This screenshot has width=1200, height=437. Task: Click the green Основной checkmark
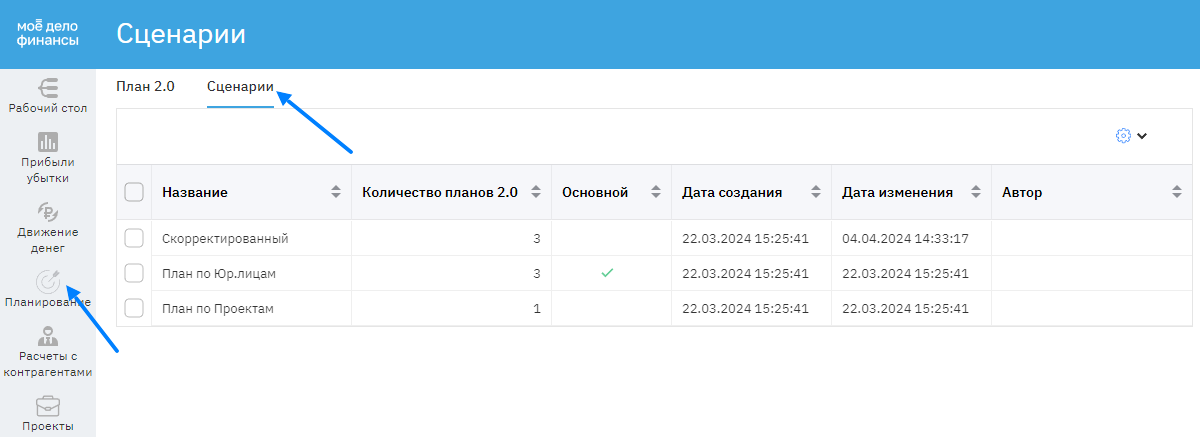point(607,273)
